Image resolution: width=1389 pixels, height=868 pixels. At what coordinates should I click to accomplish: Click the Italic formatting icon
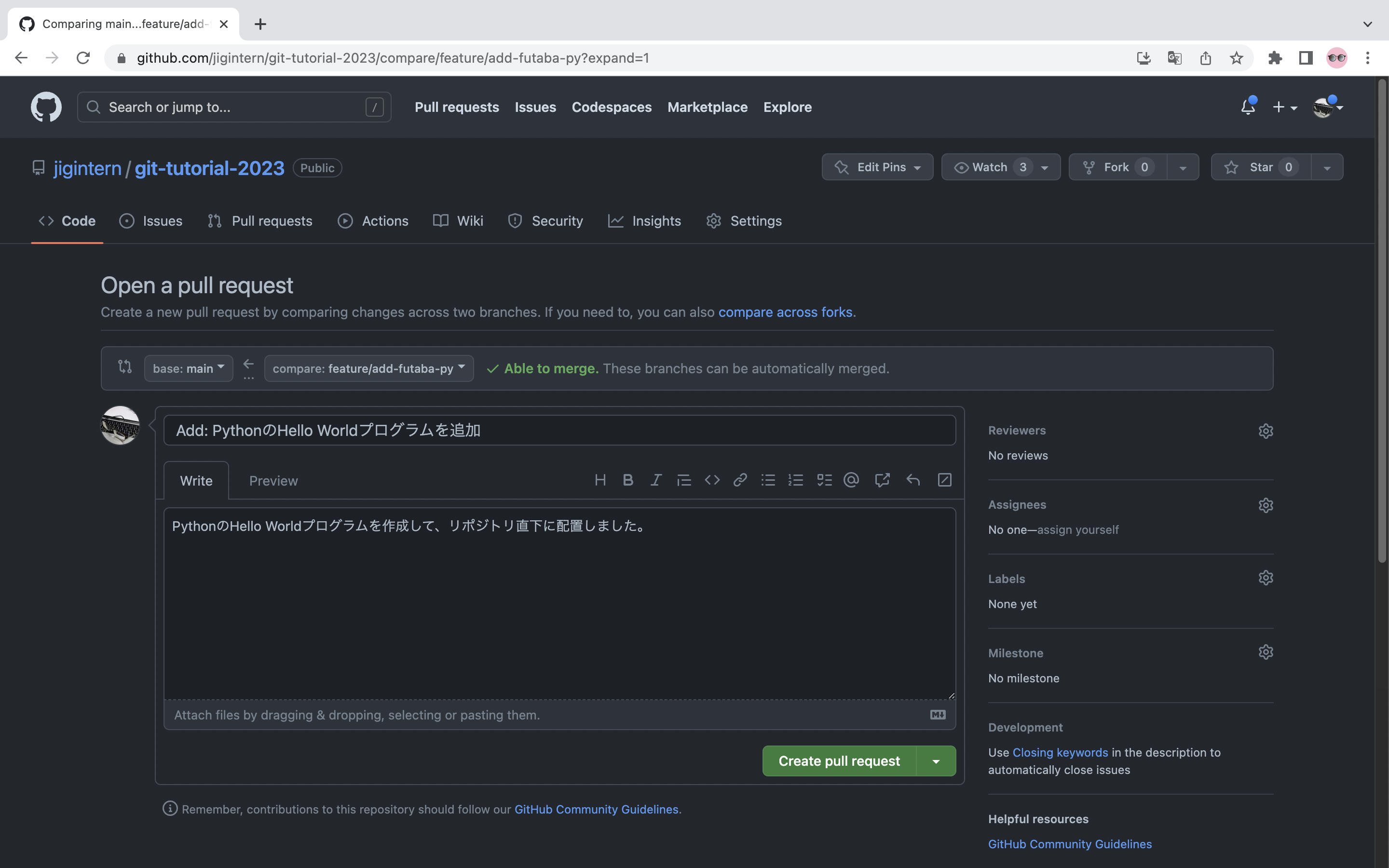[655, 480]
